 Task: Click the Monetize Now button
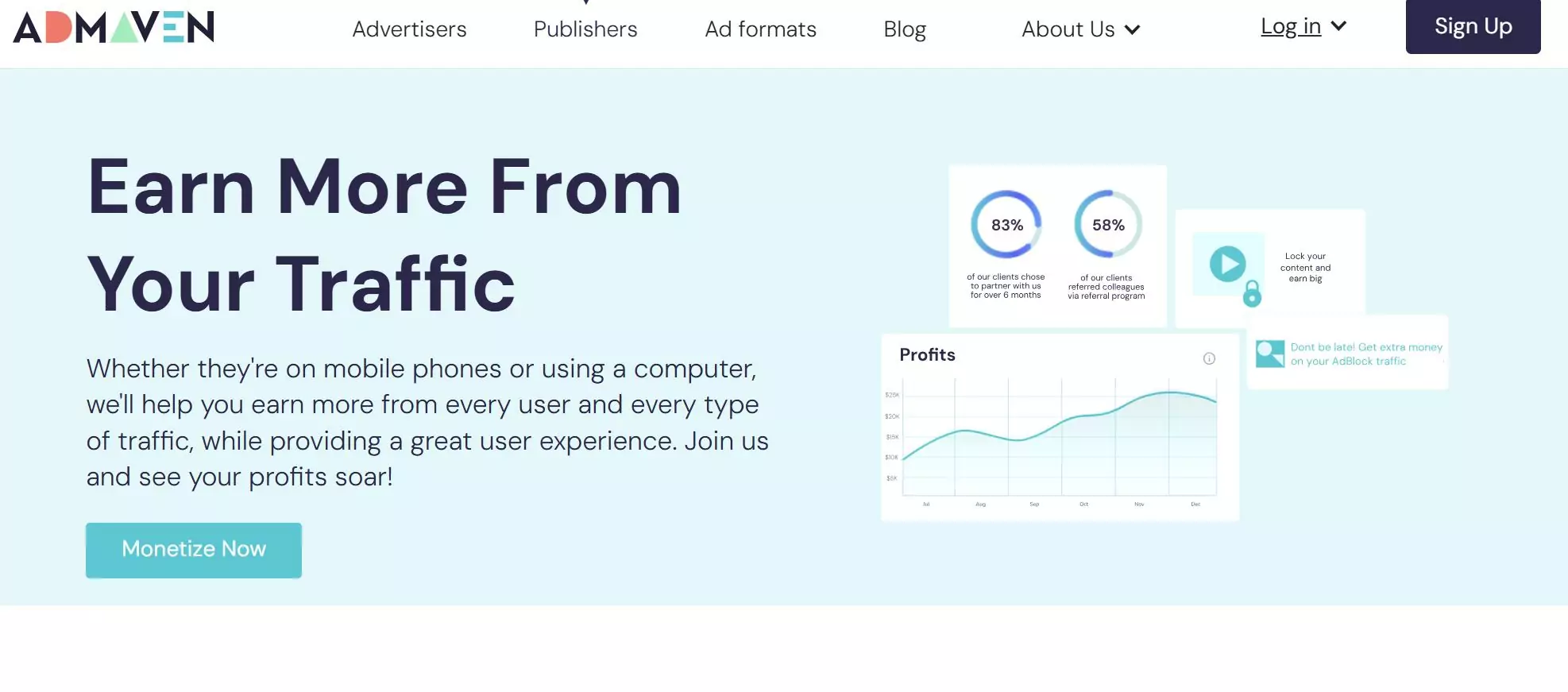coord(193,550)
